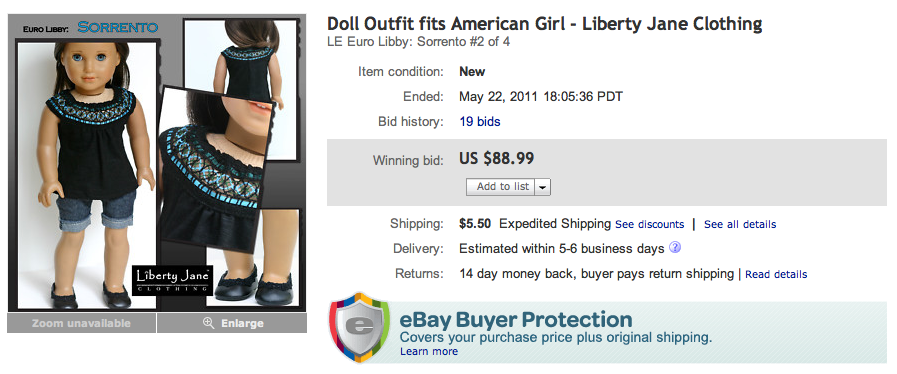Image resolution: width=897 pixels, height=374 pixels.
Task: Click the Zoom unavailable bar
Action: click(x=81, y=324)
